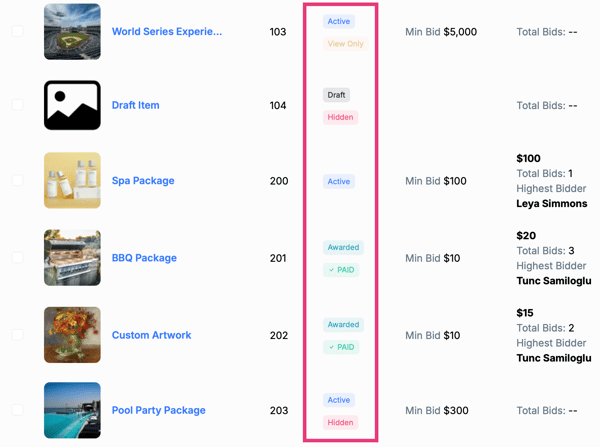Click the BBQ Package grill thumbnail
Viewport: 600px width, 447px height.
pos(72,258)
